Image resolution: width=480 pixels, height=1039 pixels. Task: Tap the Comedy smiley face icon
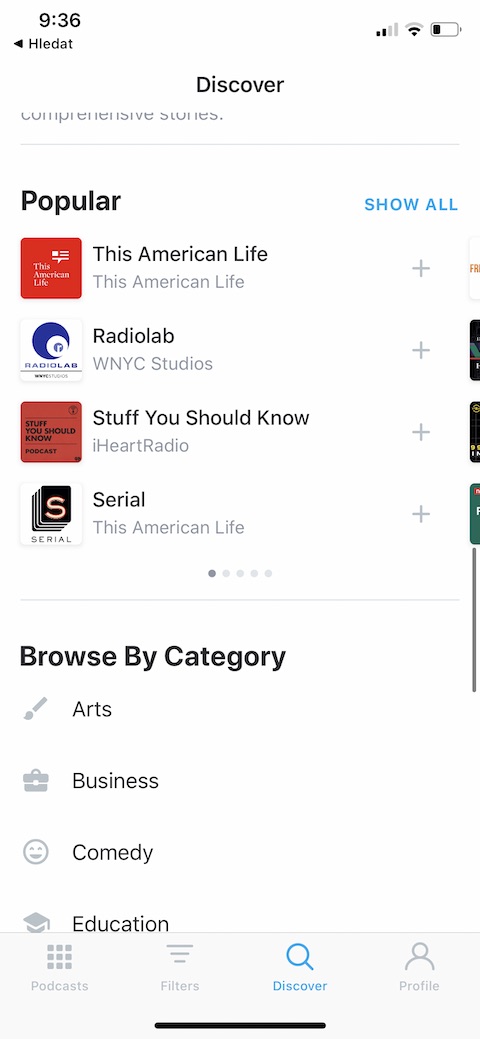tap(36, 852)
